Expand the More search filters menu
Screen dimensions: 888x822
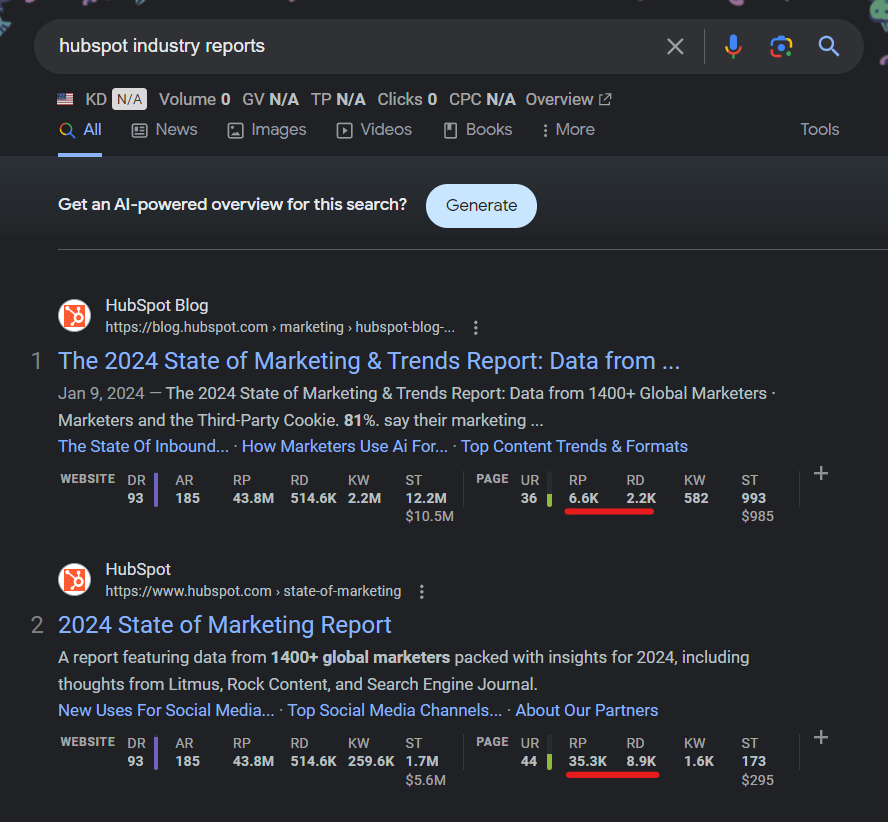pyautogui.click(x=568, y=130)
